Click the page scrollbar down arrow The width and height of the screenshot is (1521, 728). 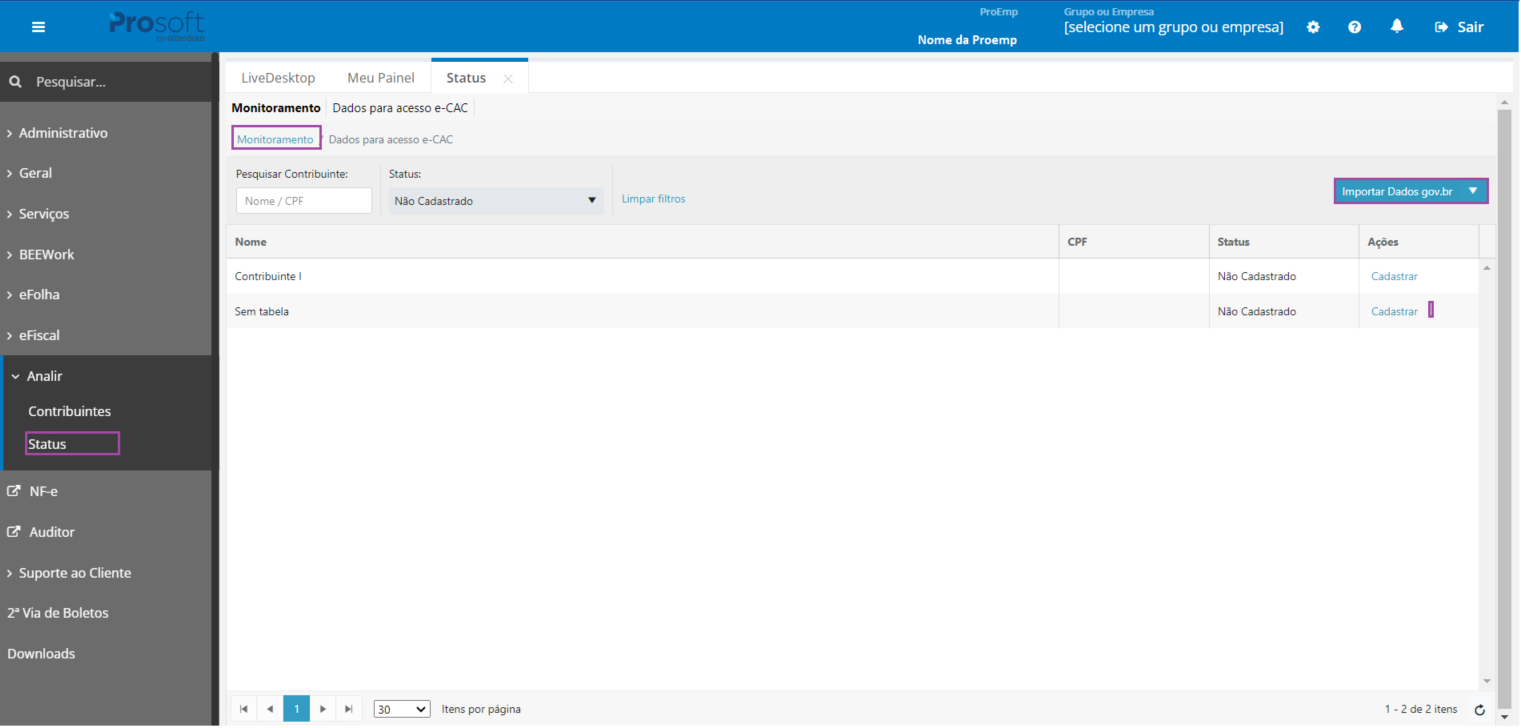tap(1504, 717)
